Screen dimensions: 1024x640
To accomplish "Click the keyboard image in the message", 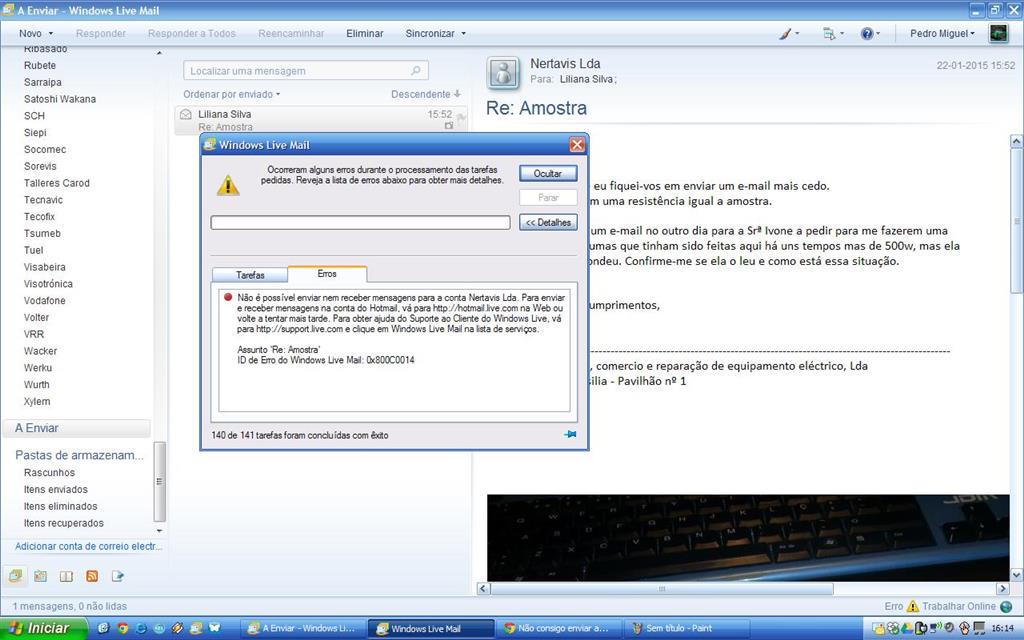I will point(748,537).
